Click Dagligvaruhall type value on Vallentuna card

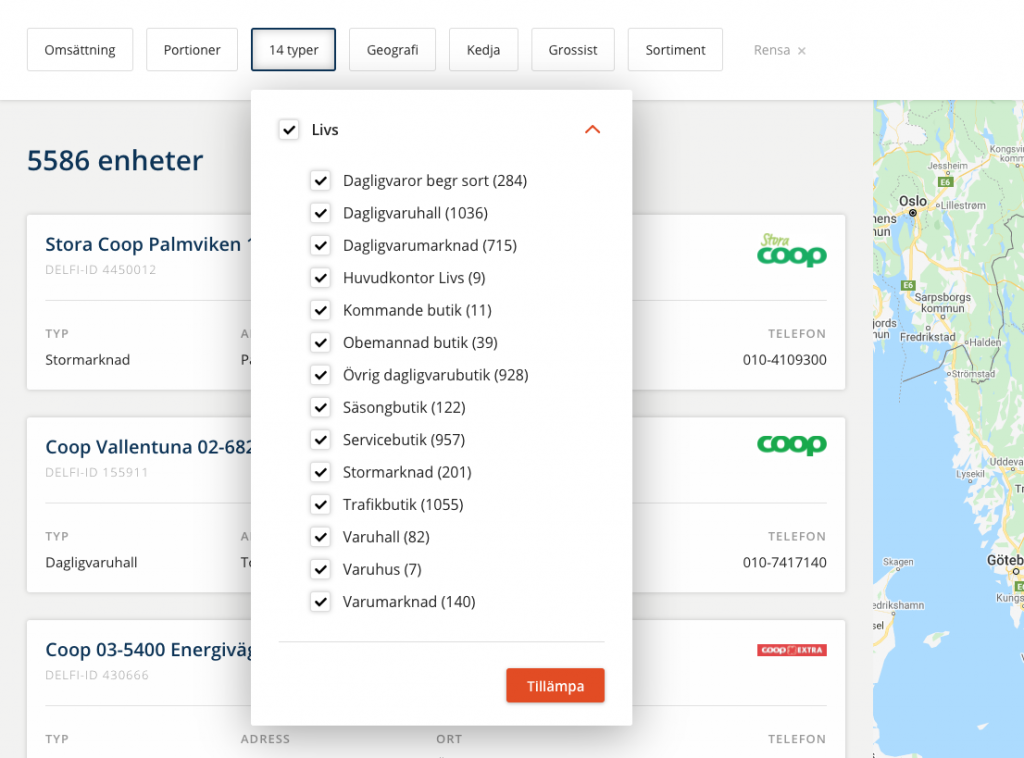(91, 563)
